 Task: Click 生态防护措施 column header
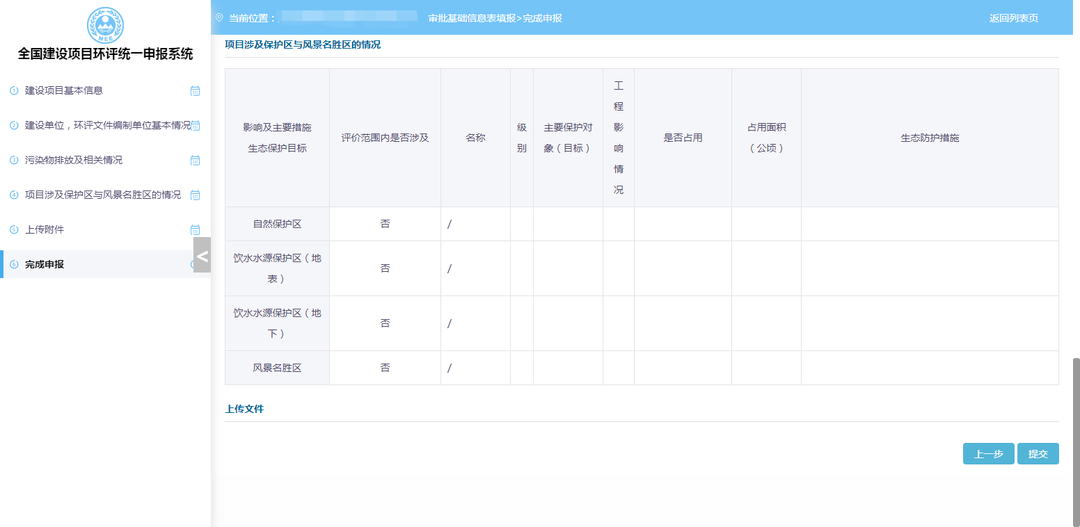[x=930, y=138]
